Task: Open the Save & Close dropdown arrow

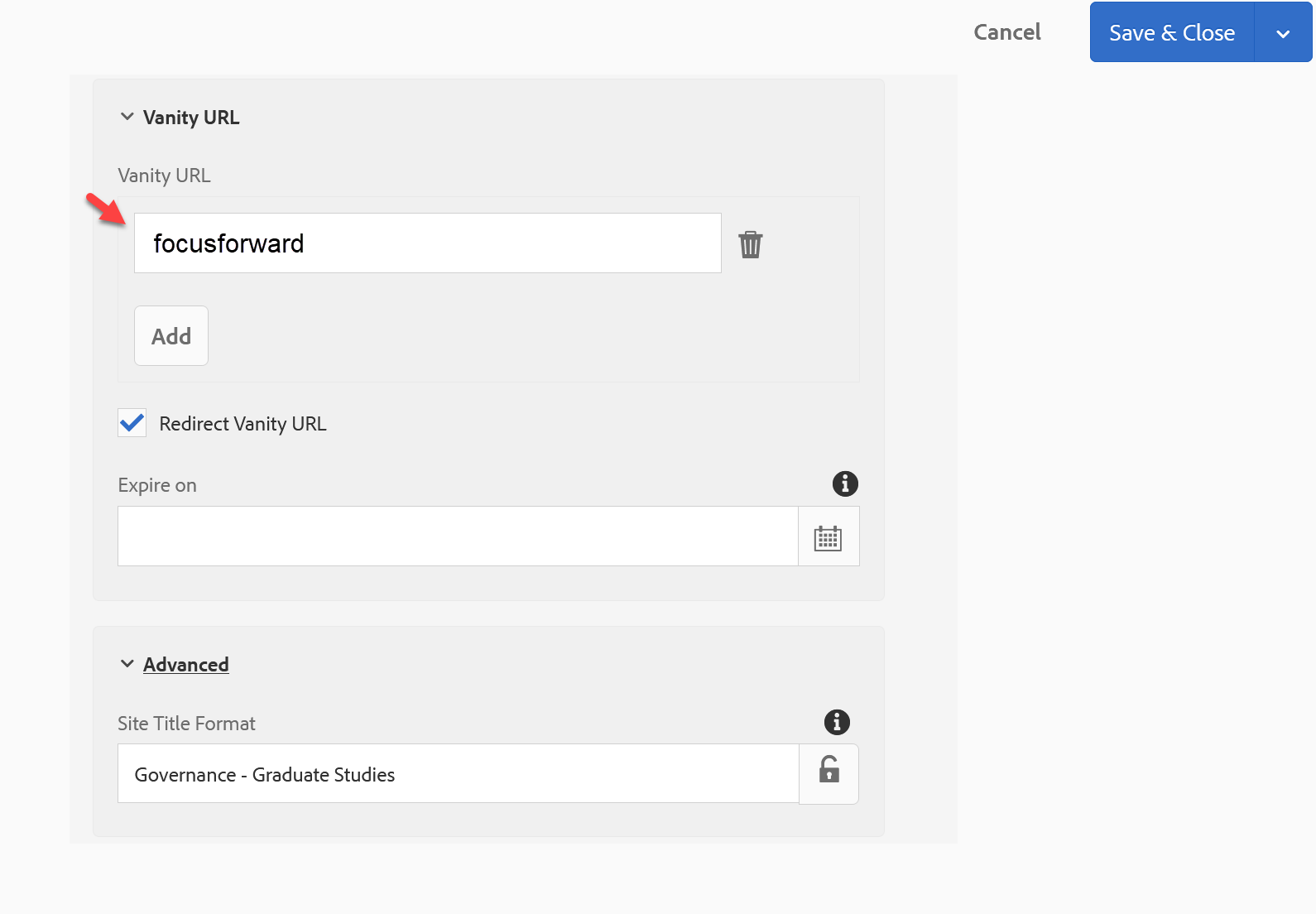Action: pyautogui.click(x=1283, y=33)
